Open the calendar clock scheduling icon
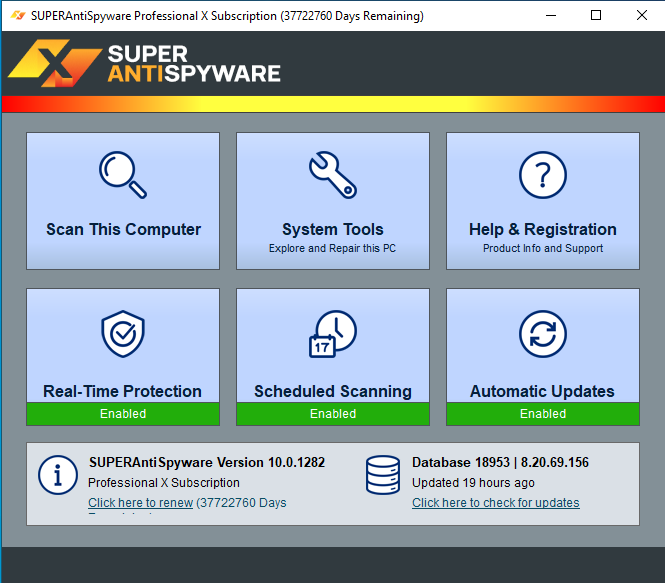 333,334
